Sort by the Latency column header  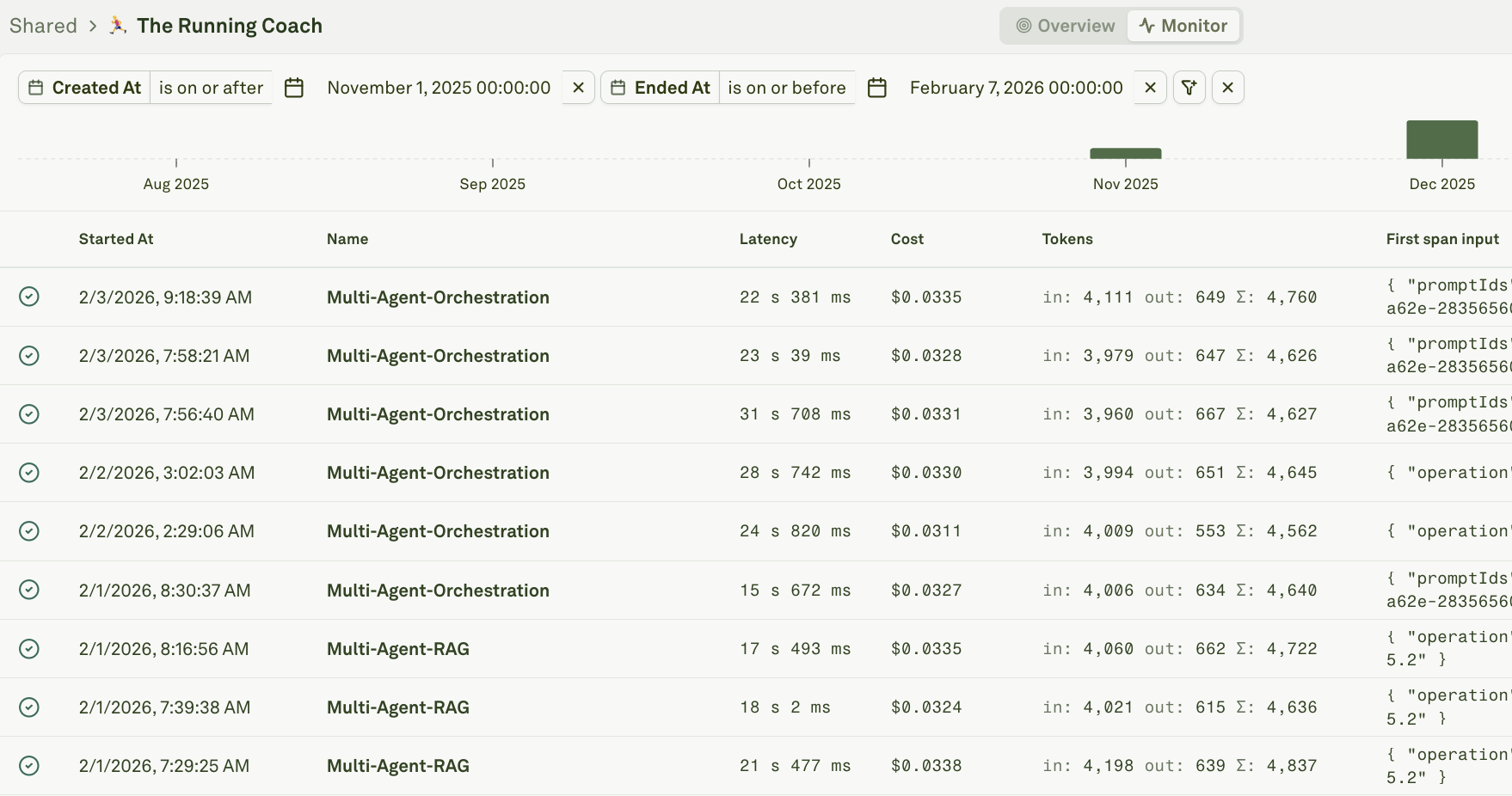click(767, 239)
